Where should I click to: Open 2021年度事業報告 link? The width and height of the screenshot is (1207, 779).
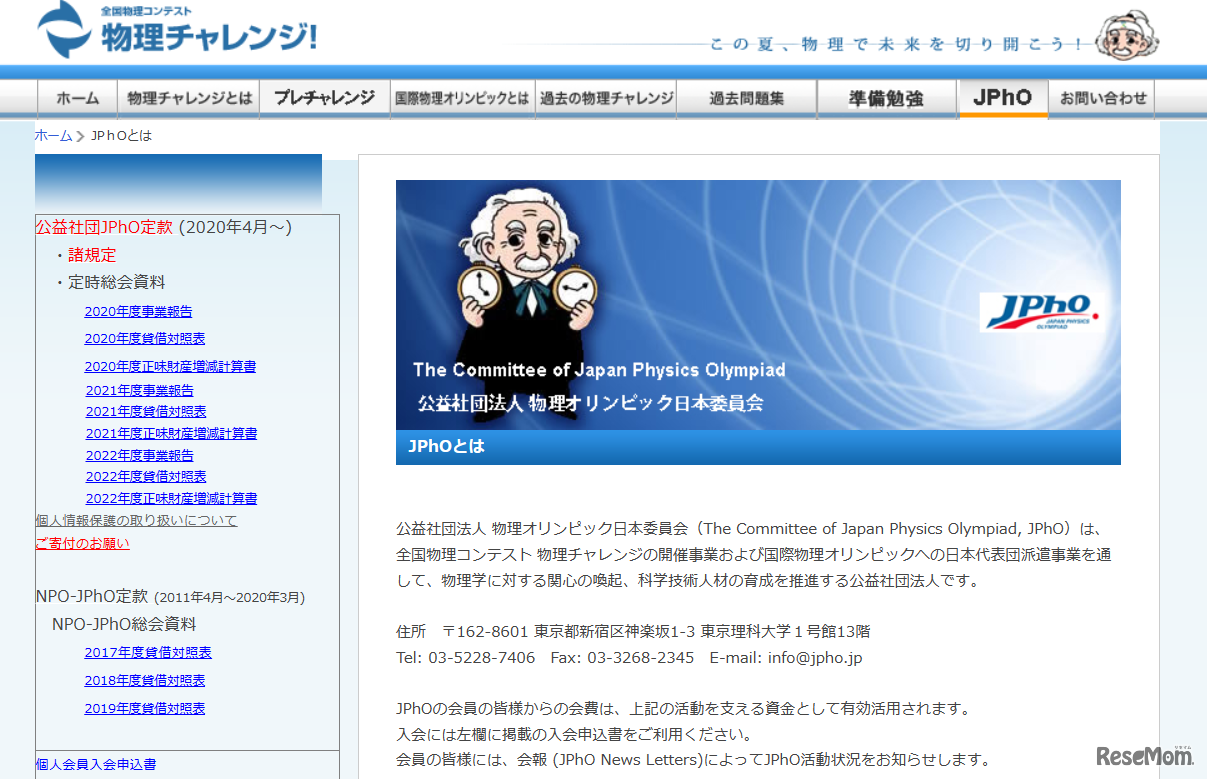click(140, 390)
